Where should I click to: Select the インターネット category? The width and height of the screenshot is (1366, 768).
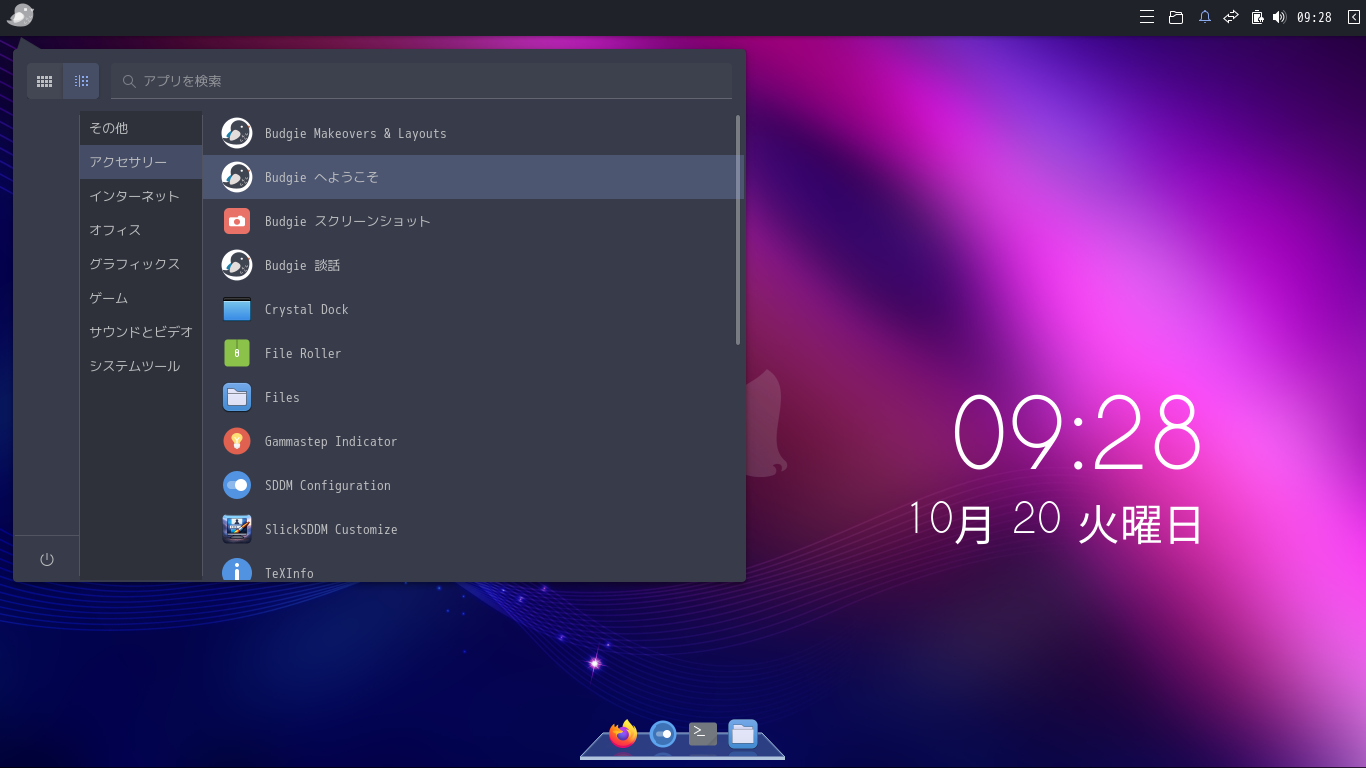point(141,196)
